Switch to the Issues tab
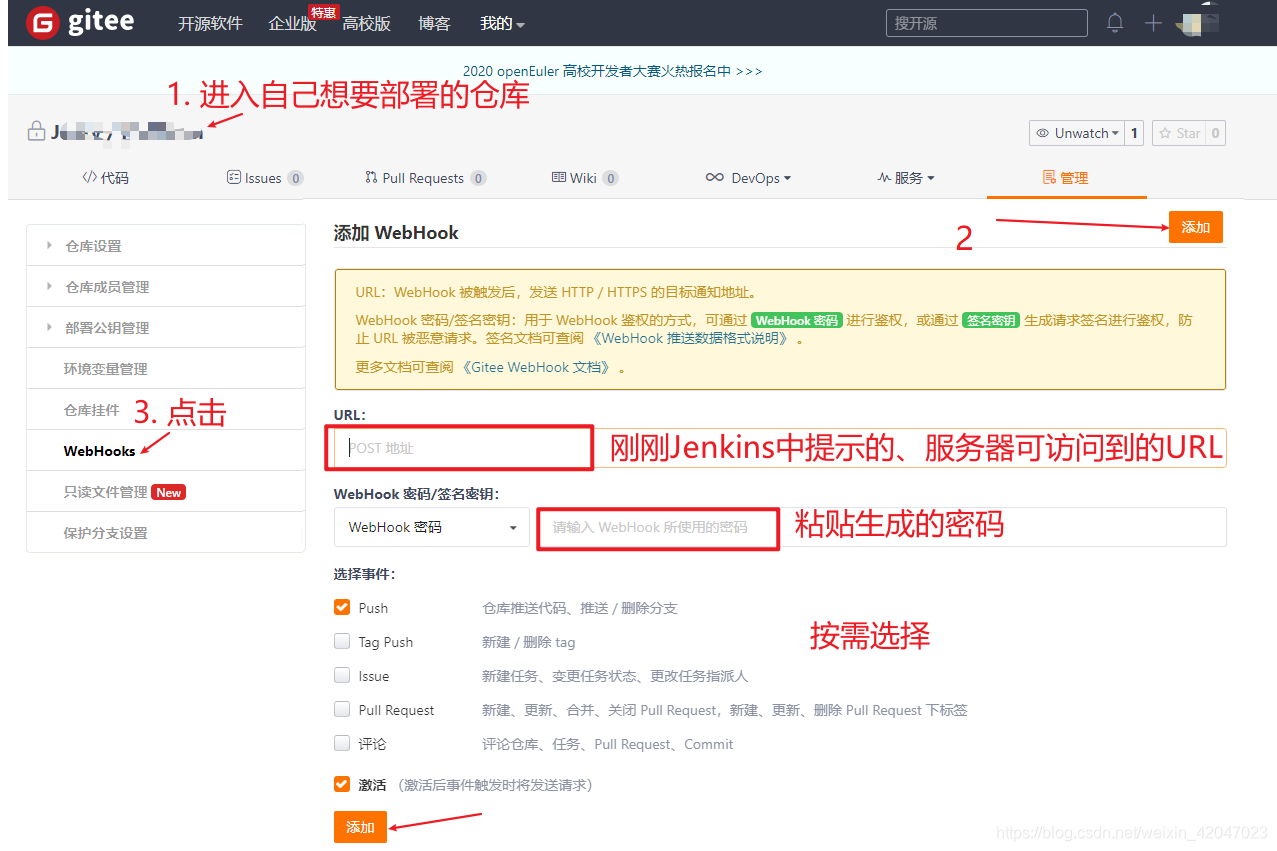1277x851 pixels. pyautogui.click(x=265, y=178)
